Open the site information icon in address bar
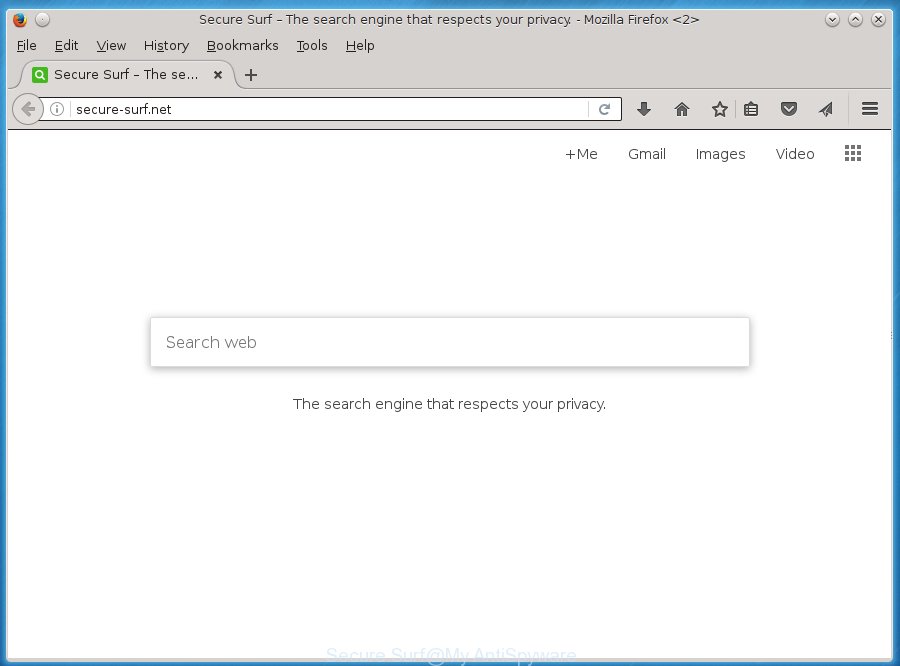Viewport: 900px width, 666px height. [x=57, y=109]
